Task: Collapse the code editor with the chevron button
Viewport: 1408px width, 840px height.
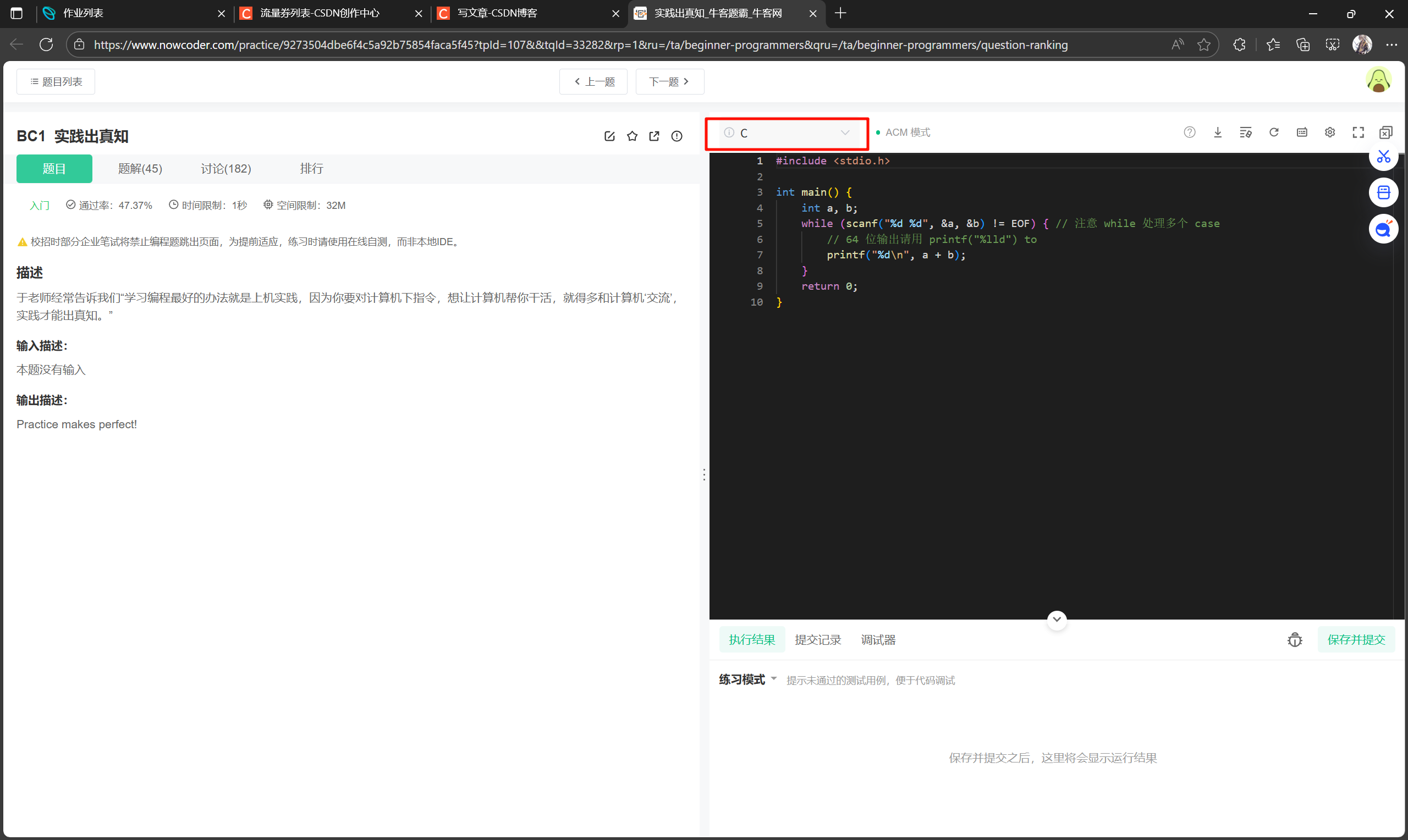Action: (1057, 620)
